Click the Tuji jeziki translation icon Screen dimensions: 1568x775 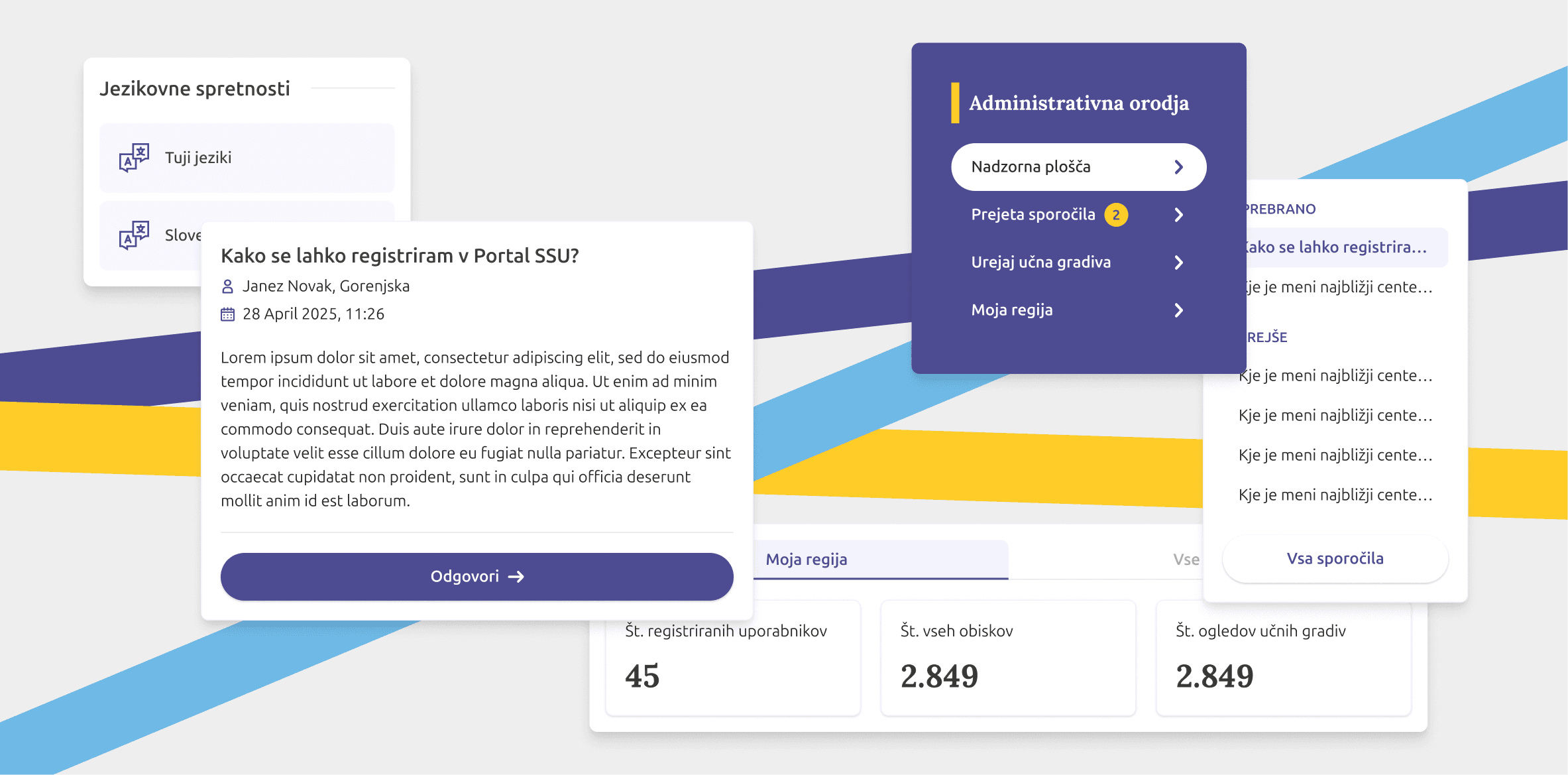134,158
